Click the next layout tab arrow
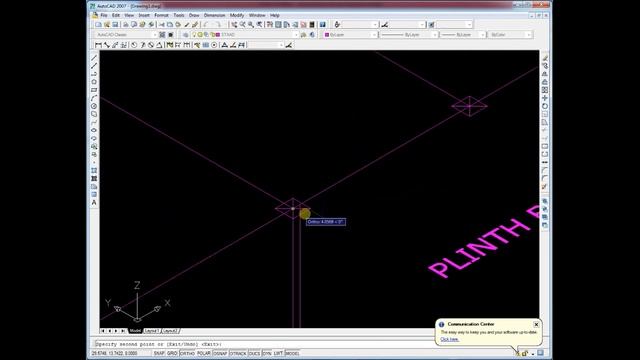 click(116, 331)
